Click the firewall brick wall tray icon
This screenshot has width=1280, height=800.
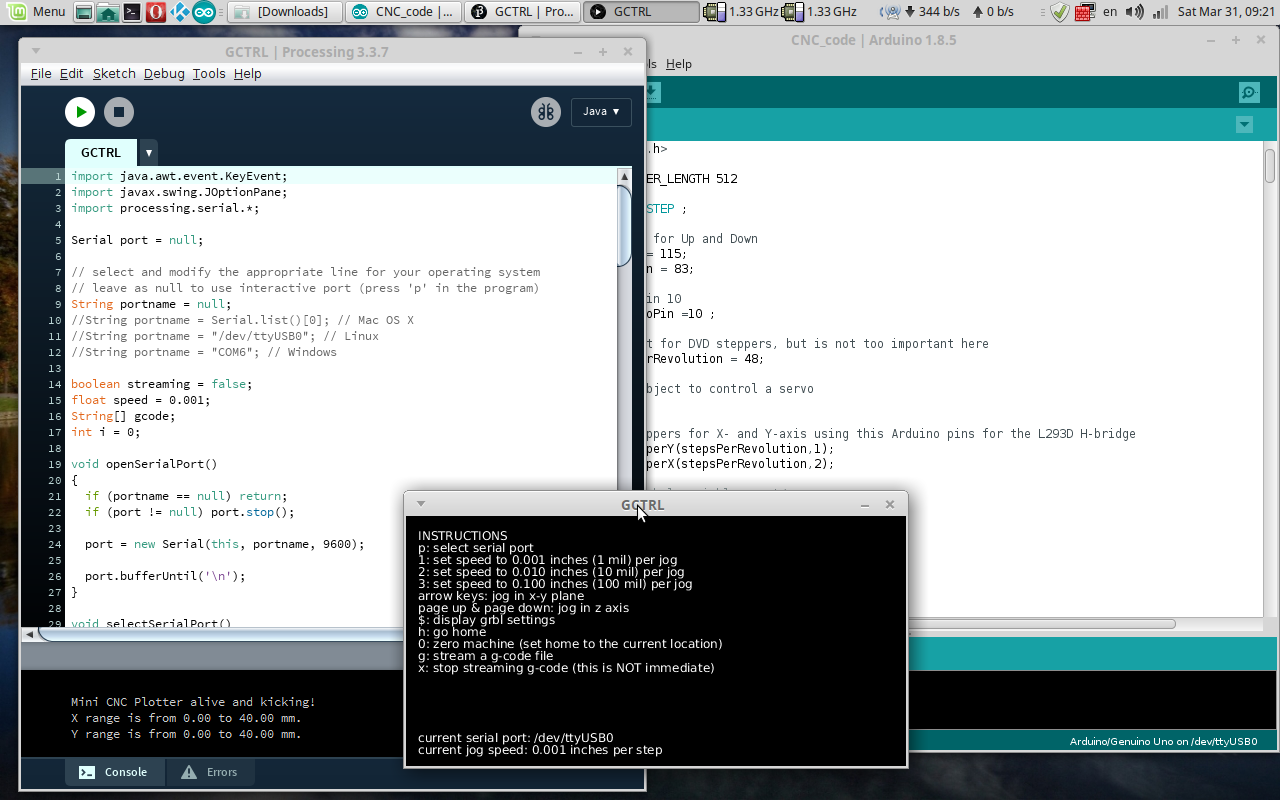(1084, 12)
